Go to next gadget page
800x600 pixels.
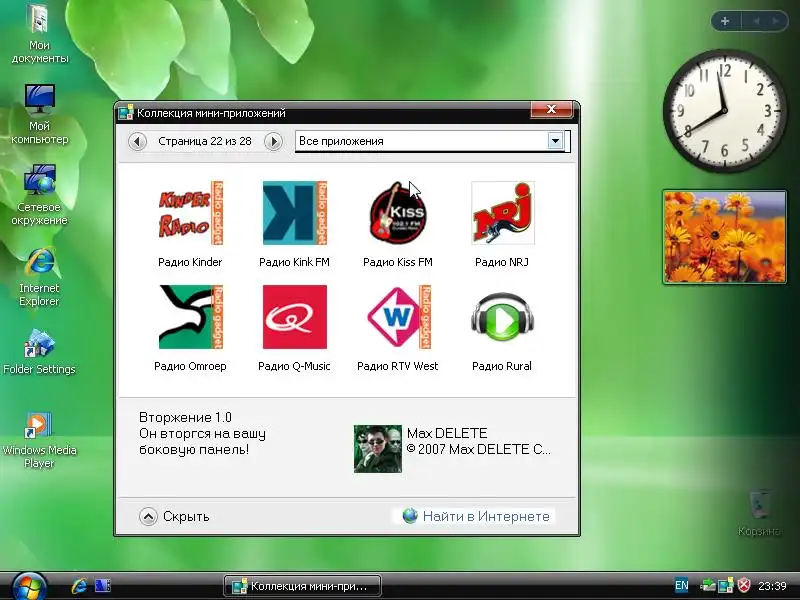(x=273, y=141)
